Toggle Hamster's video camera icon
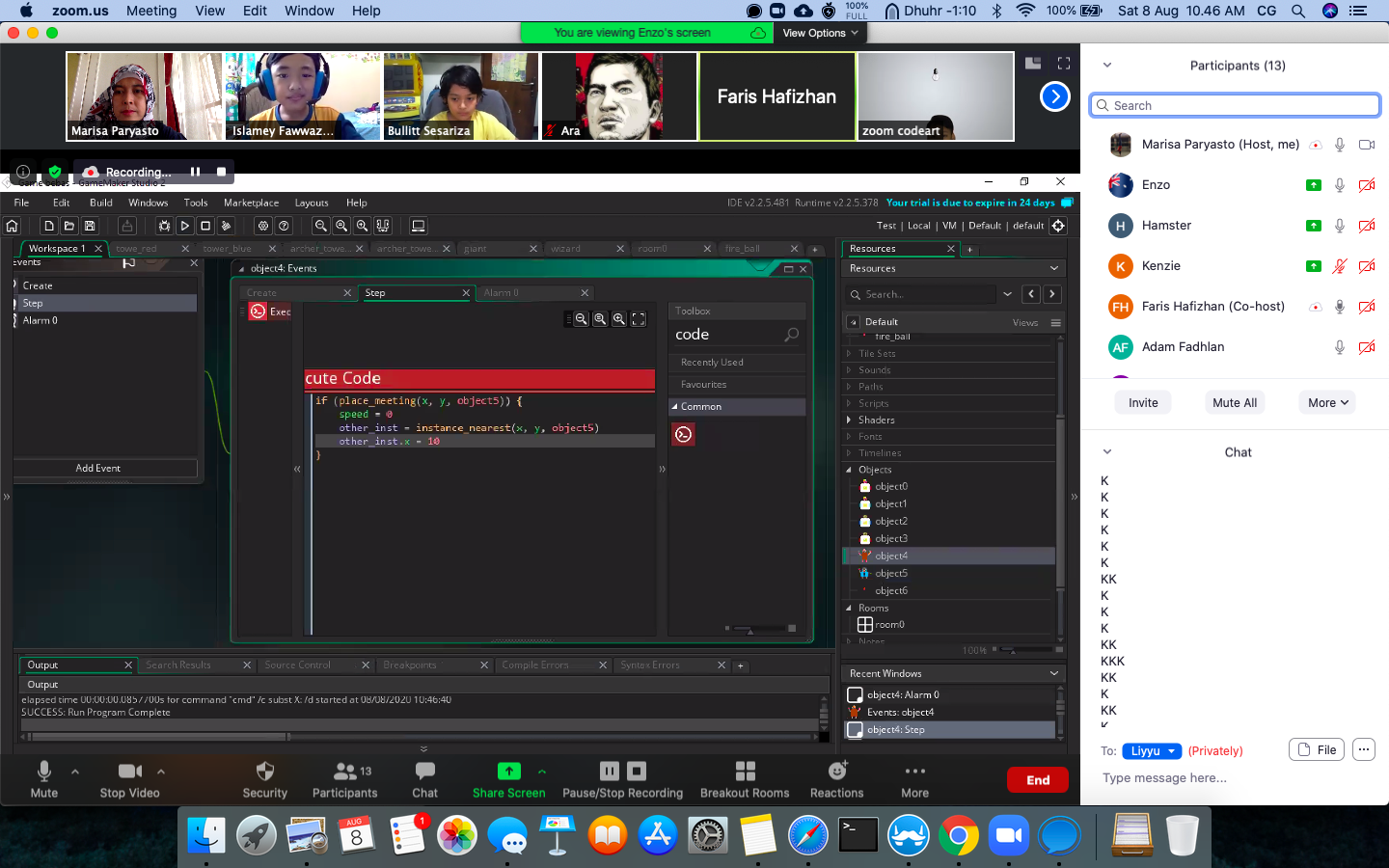The width and height of the screenshot is (1389, 868). coord(1367,226)
